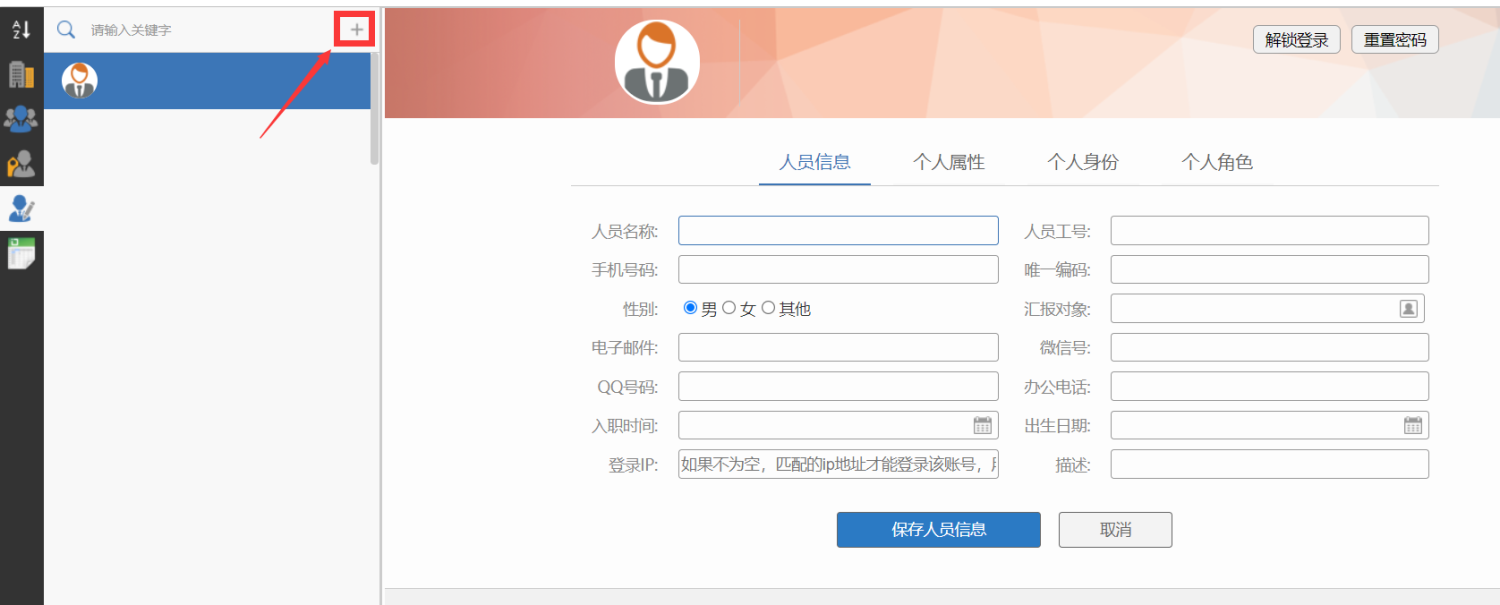The height and width of the screenshot is (605, 1500).
Task: Open the organization building icon
Action: [x=21, y=74]
